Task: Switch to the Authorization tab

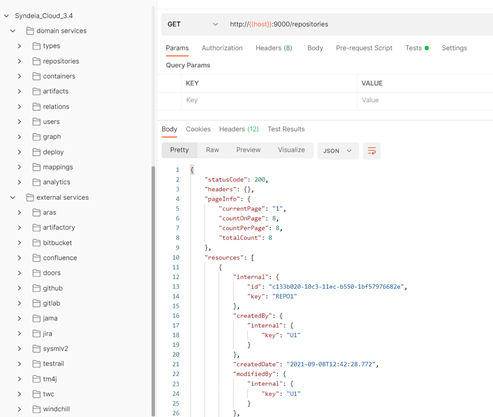Action: coord(222,48)
